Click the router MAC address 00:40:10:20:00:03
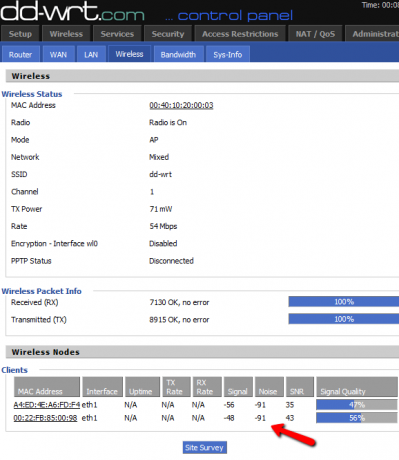The width and height of the screenshot is (399, 460). [x=181, y=105]
